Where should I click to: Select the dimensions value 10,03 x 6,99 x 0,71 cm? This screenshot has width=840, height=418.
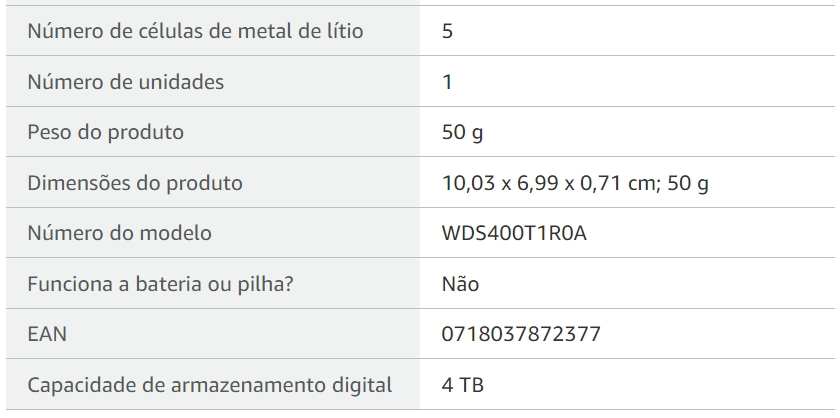[551, 183]
